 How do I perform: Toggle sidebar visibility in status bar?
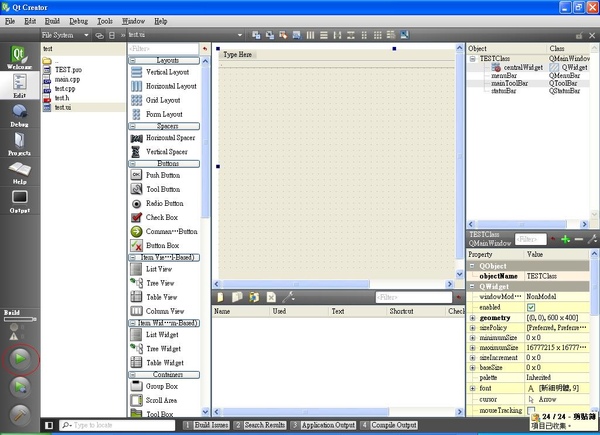(49, 425)
